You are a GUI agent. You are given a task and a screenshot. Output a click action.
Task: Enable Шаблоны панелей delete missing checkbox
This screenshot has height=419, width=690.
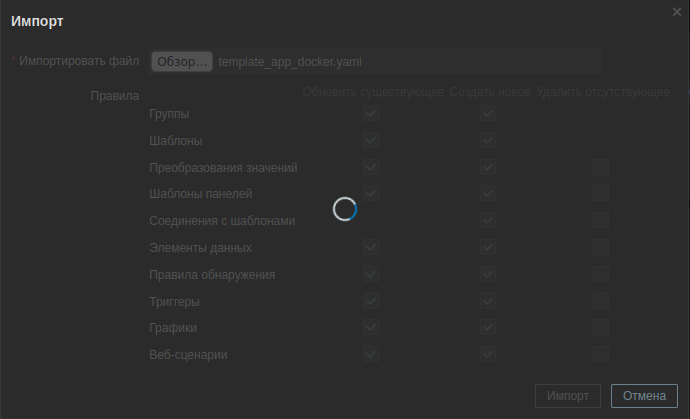[x=601, y=193]
